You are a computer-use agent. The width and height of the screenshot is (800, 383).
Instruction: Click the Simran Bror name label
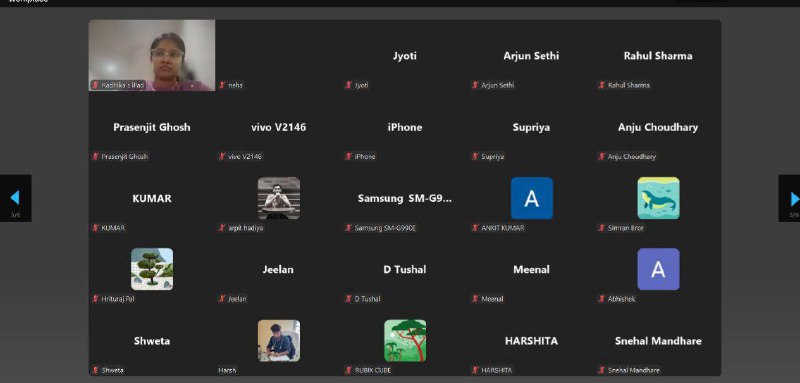click(626, 228)
